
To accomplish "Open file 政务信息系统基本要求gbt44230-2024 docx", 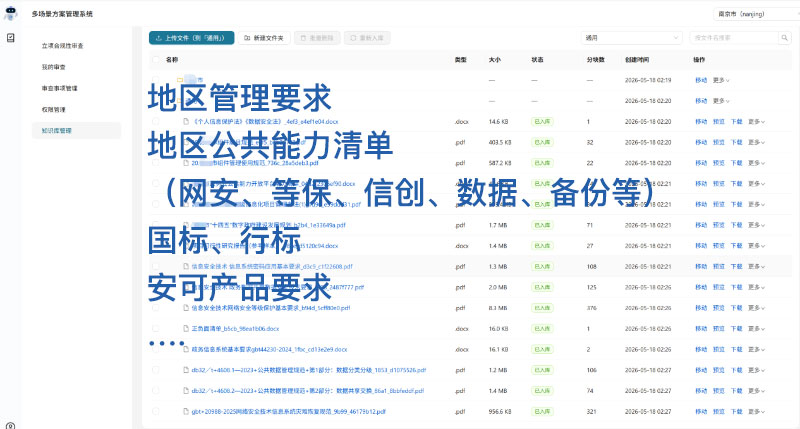I will 269,349.
